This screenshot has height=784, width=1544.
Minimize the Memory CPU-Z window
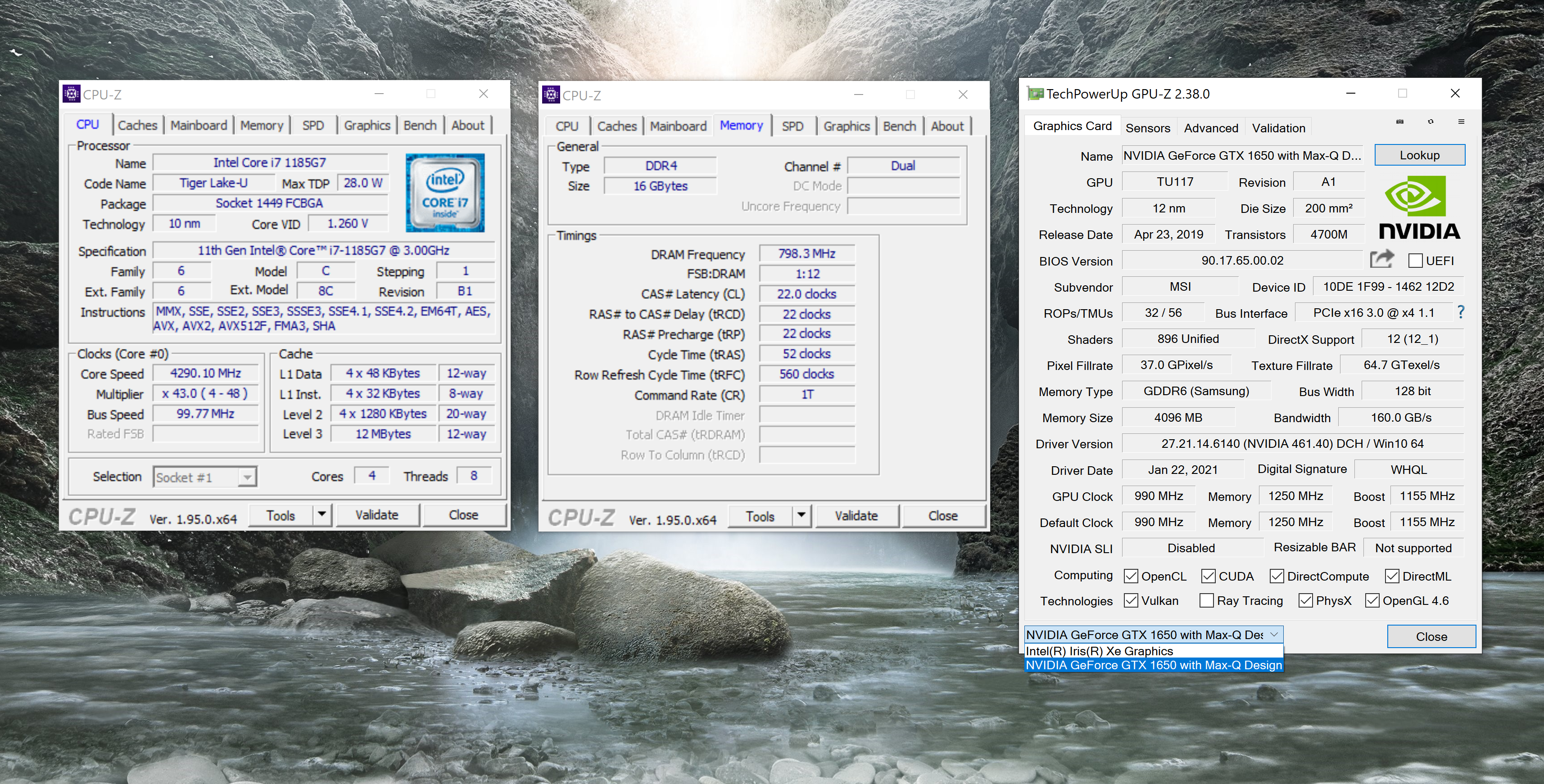(x=858, y=95)
